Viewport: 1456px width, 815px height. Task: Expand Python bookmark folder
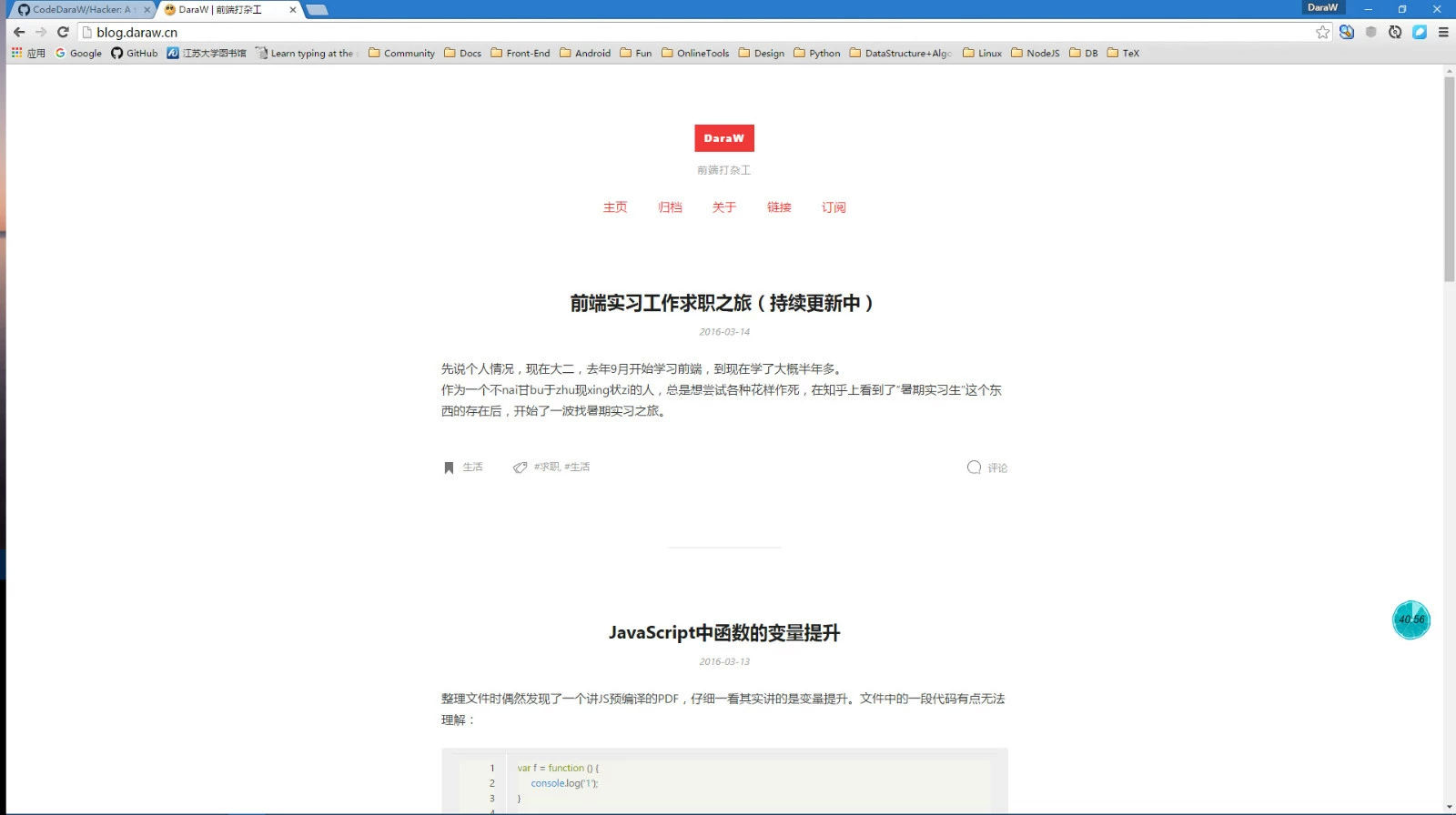click(x=816, y=53)
